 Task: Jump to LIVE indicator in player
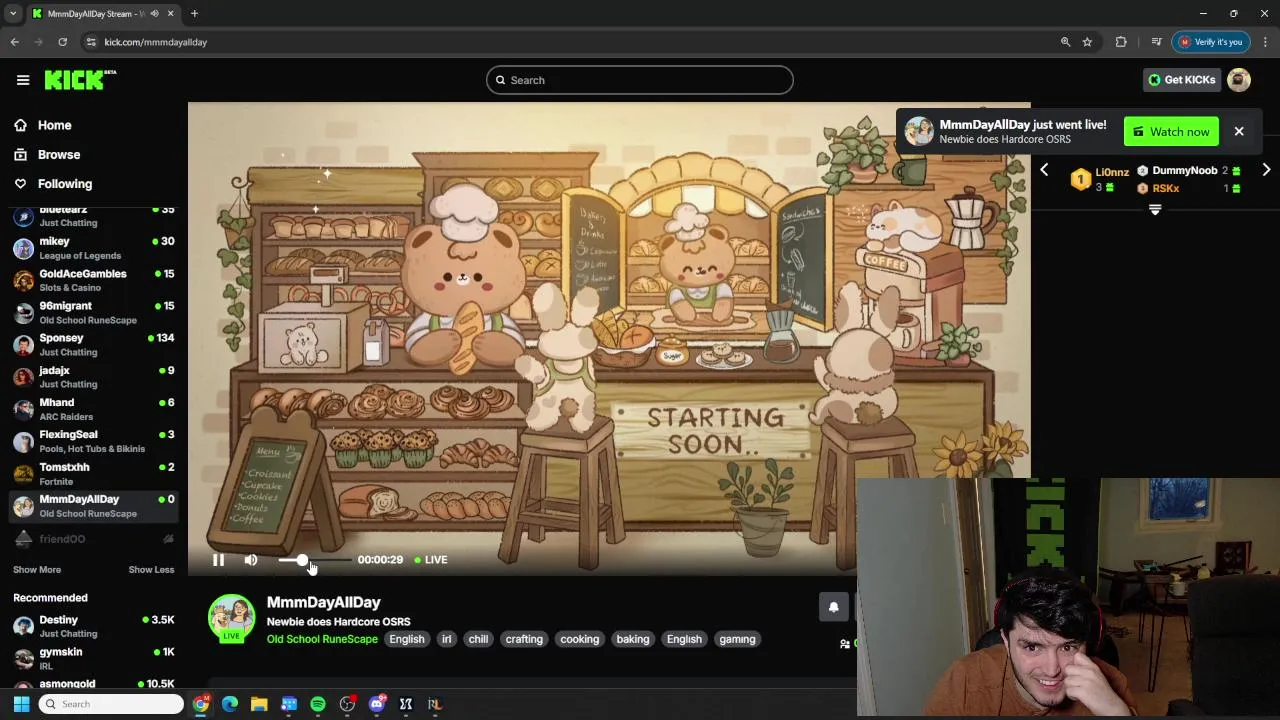point(431,560)
